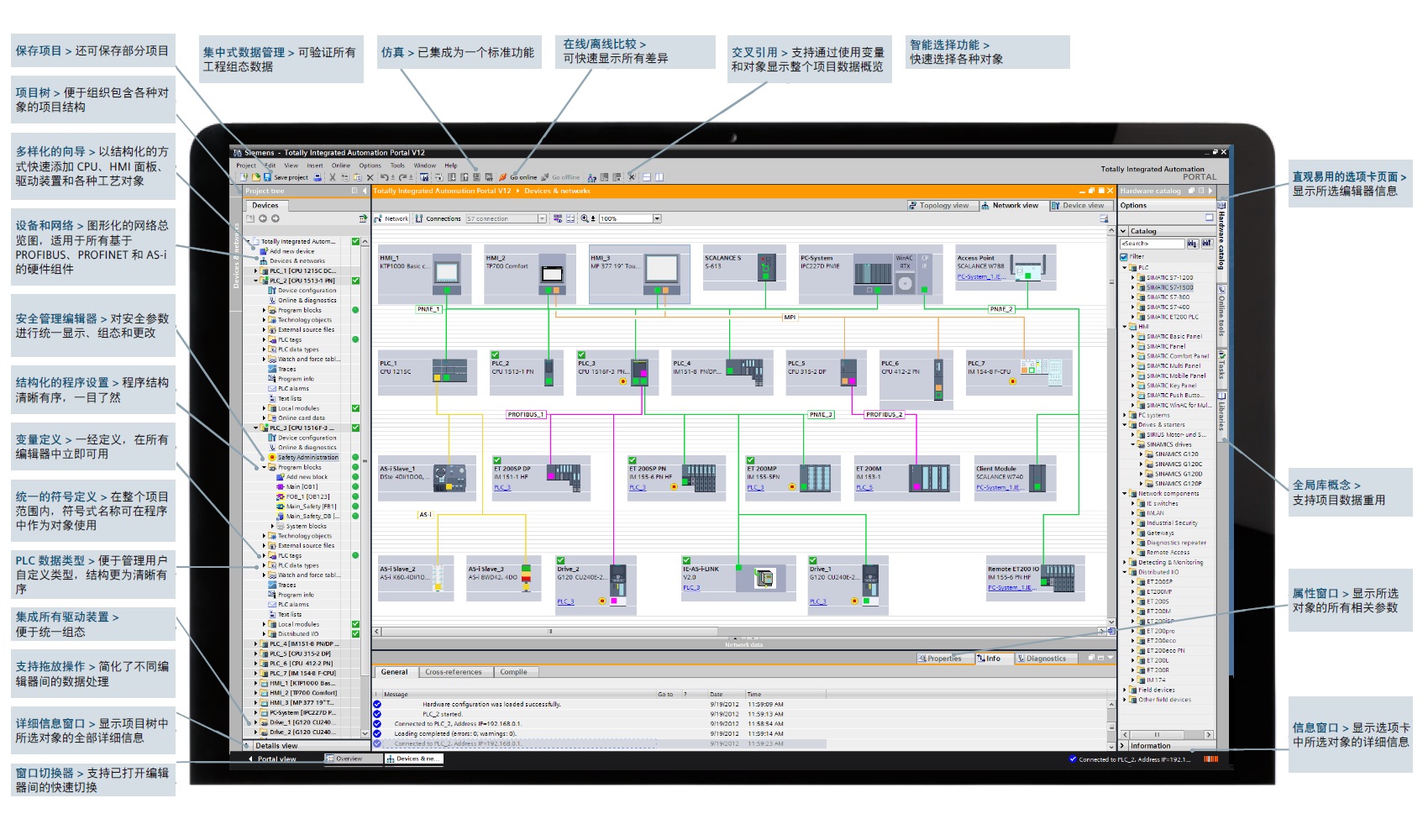The image size is (1428, 840).
Task: Click the Add new device icon in the tree
Action: click(264, 251)
